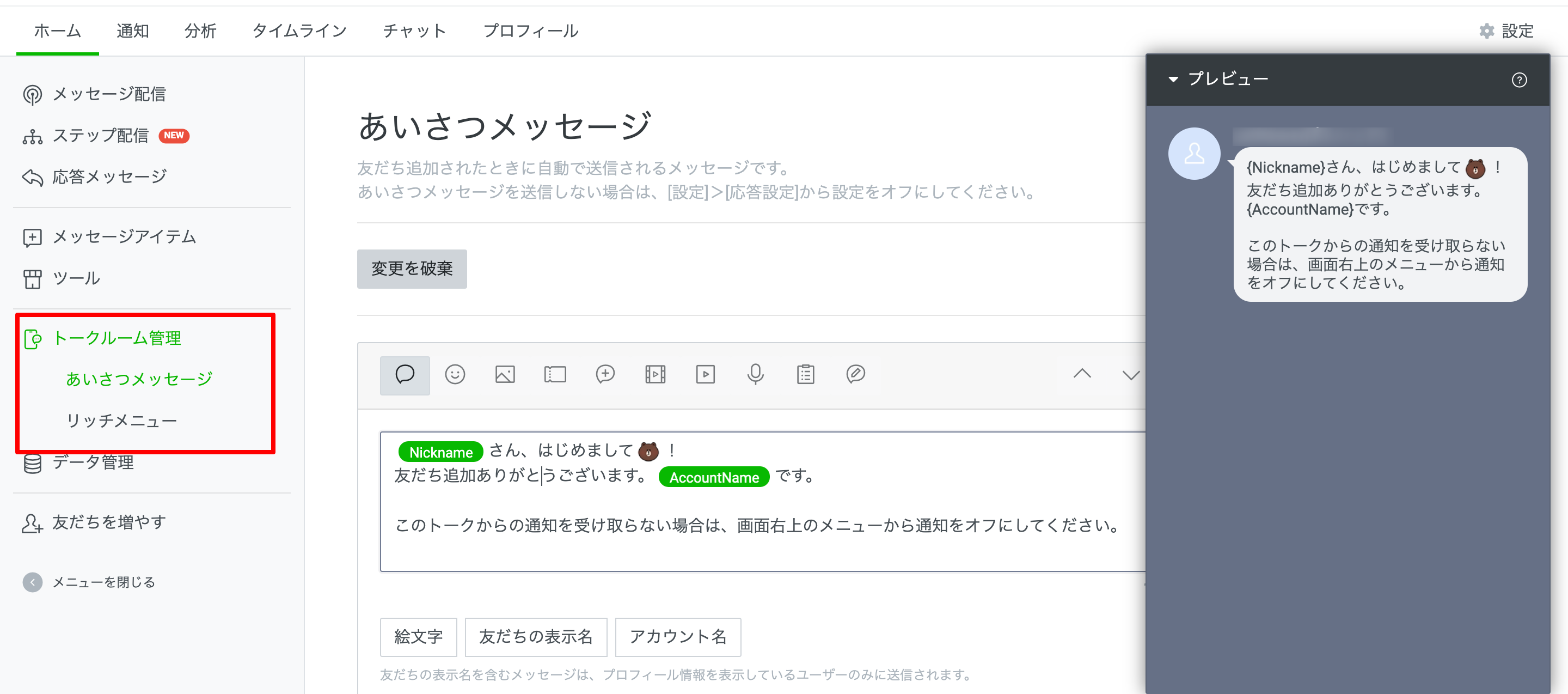This screenshot has width=1568, height=694.
Task: Open a survey with the clipboard icon
Action: point(805,374)
